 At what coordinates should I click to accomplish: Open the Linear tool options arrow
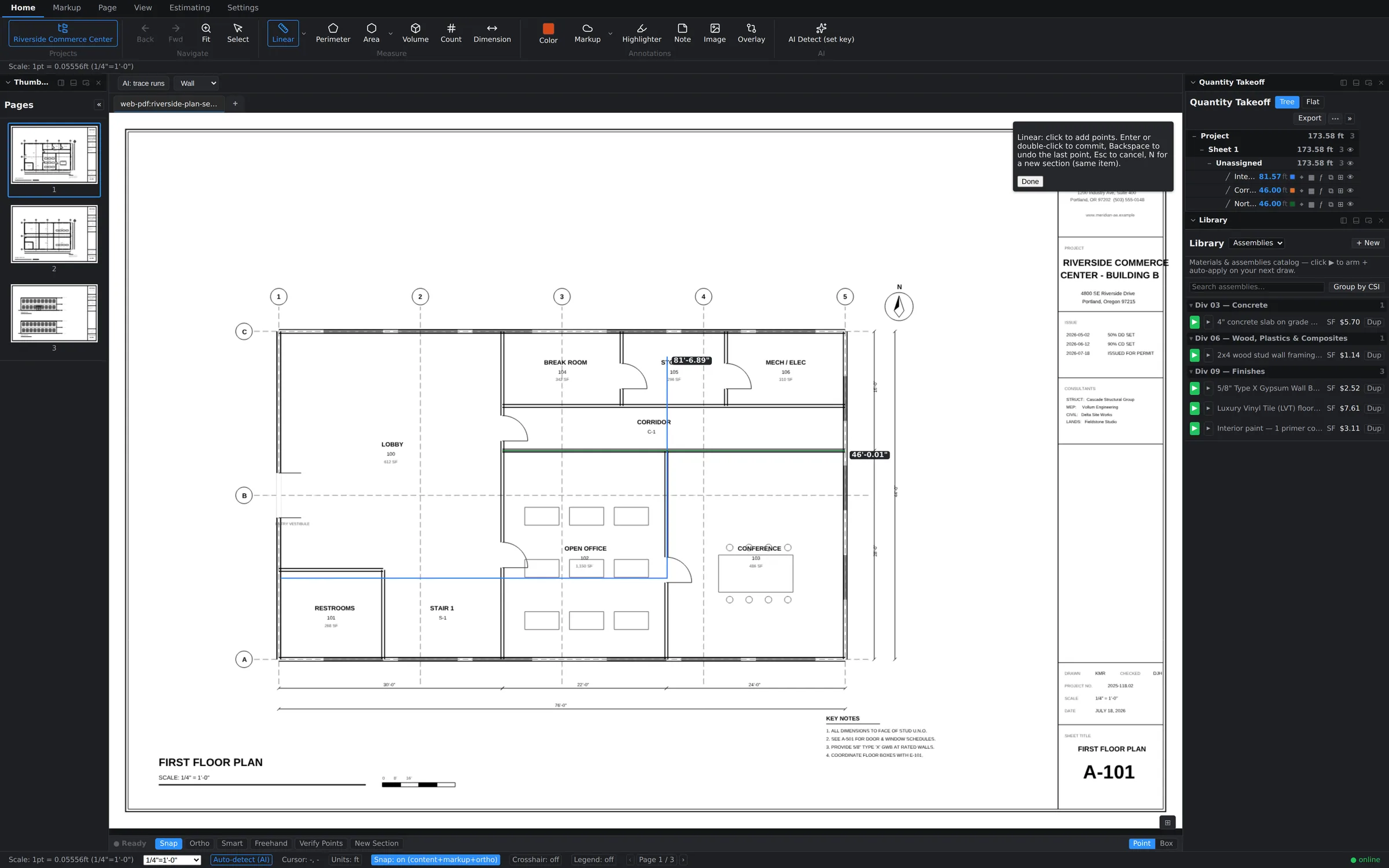click(x=304, y=34)
